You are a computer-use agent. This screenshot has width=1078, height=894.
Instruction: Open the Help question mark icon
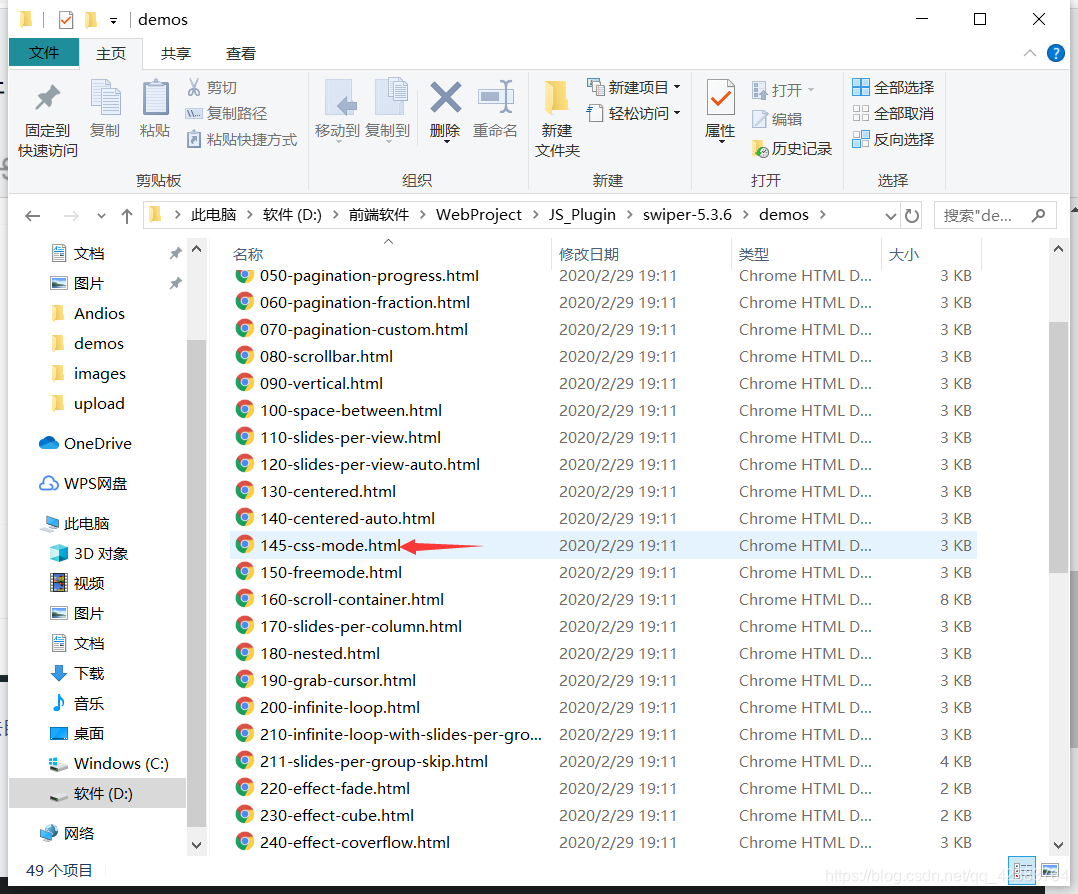[x=1055, y=53]
